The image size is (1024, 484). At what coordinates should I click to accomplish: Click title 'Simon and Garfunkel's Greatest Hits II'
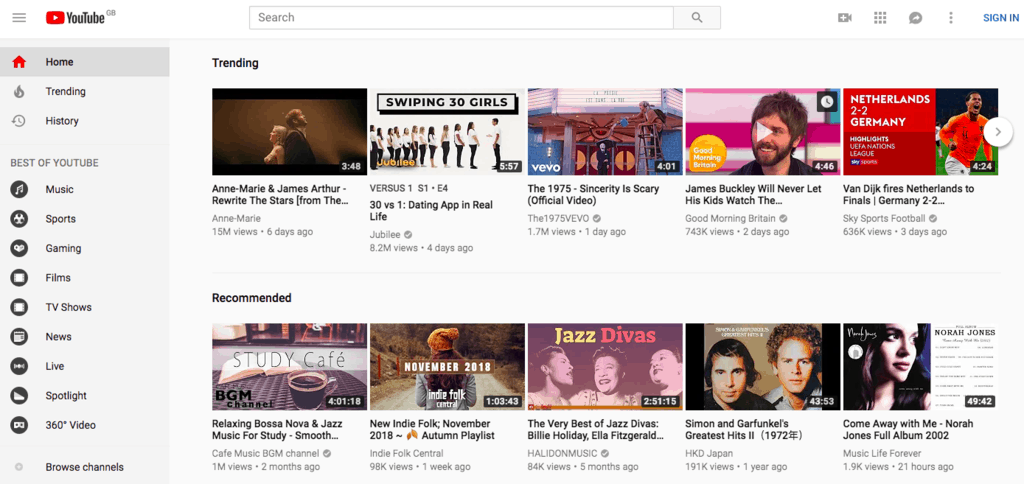(744, 430)
